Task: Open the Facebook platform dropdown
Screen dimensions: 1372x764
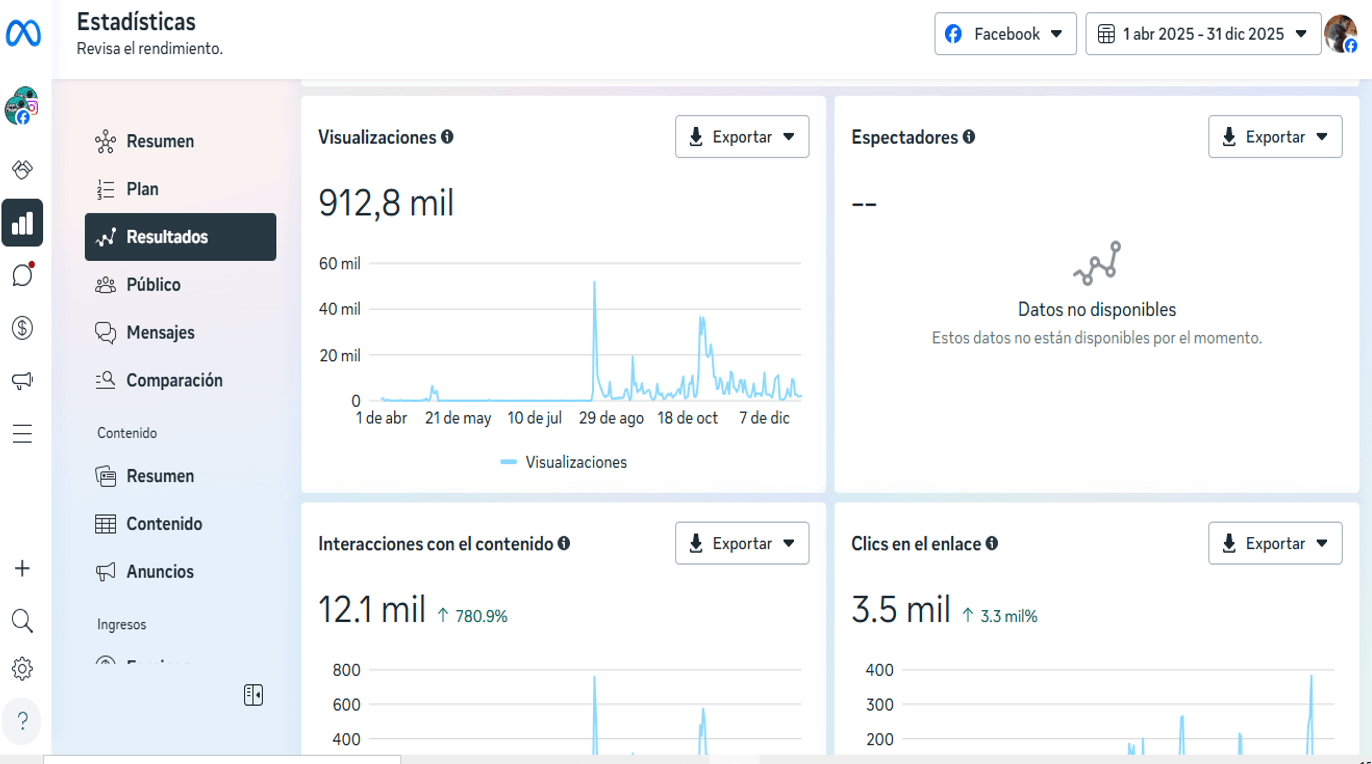Action: coord(1005,34)
